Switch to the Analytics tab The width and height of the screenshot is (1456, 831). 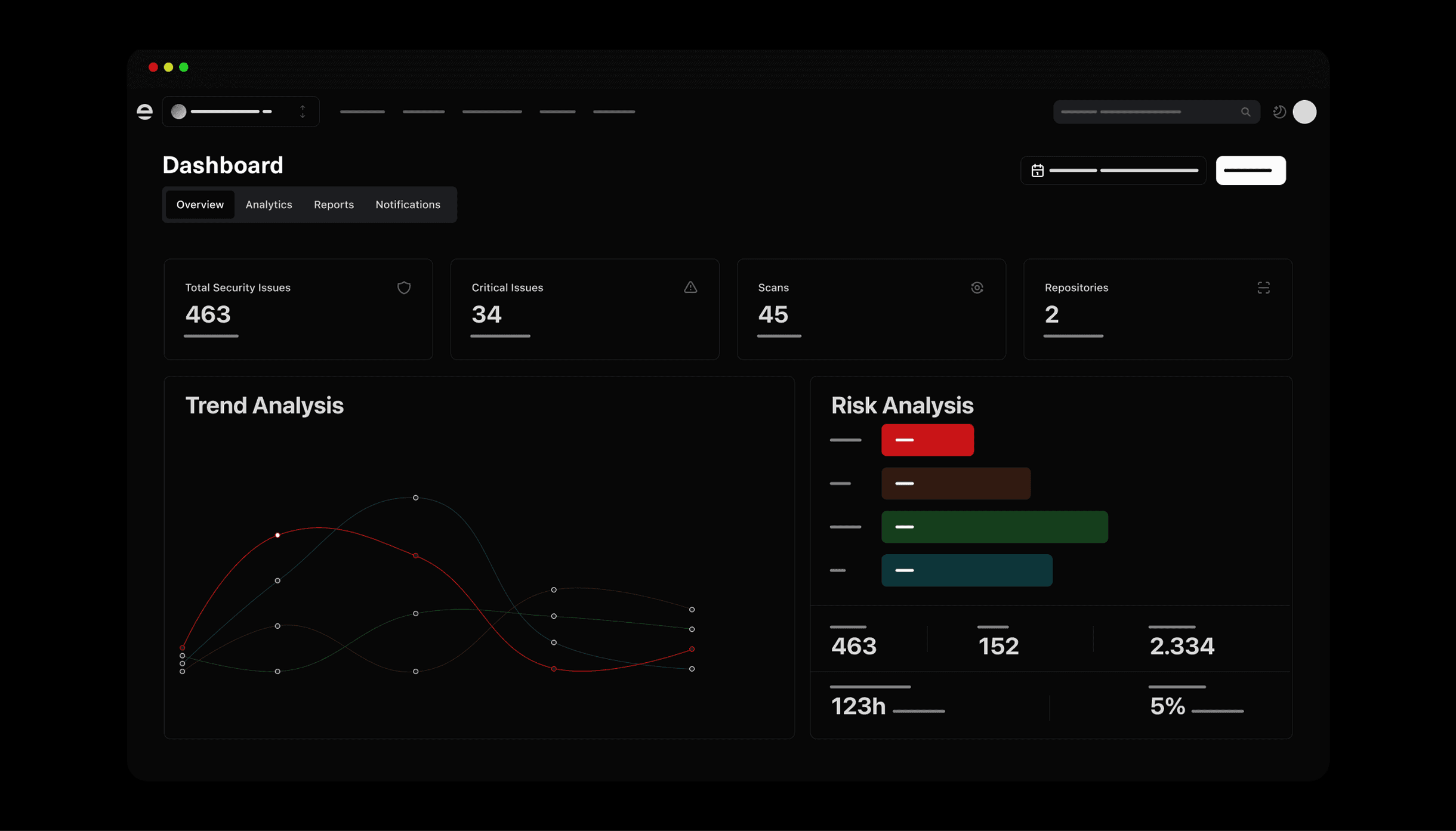(x=269, y=205)
